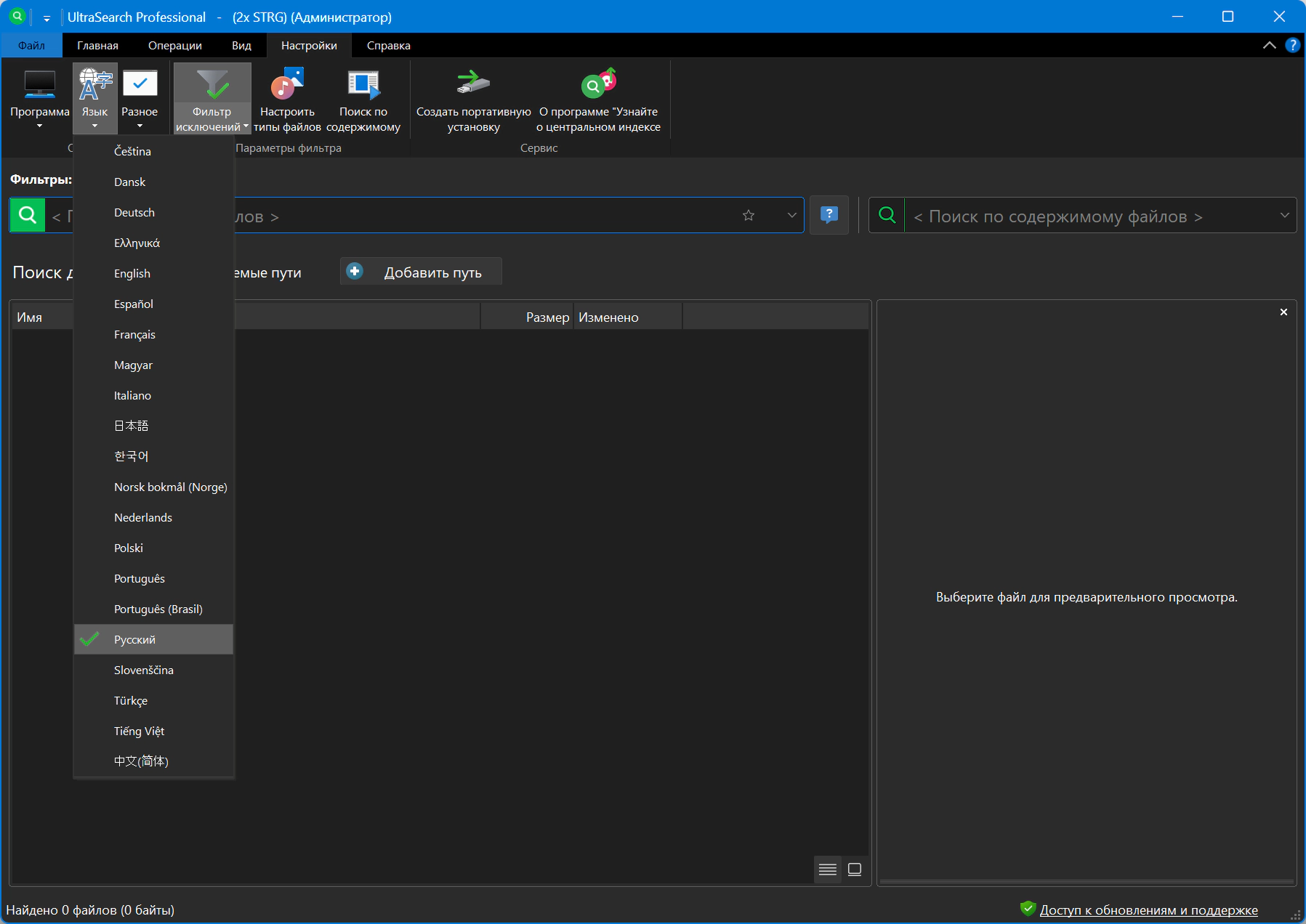Screen dimensions: 1306x924
Task: Choose Español language
Action: (153, 304)
